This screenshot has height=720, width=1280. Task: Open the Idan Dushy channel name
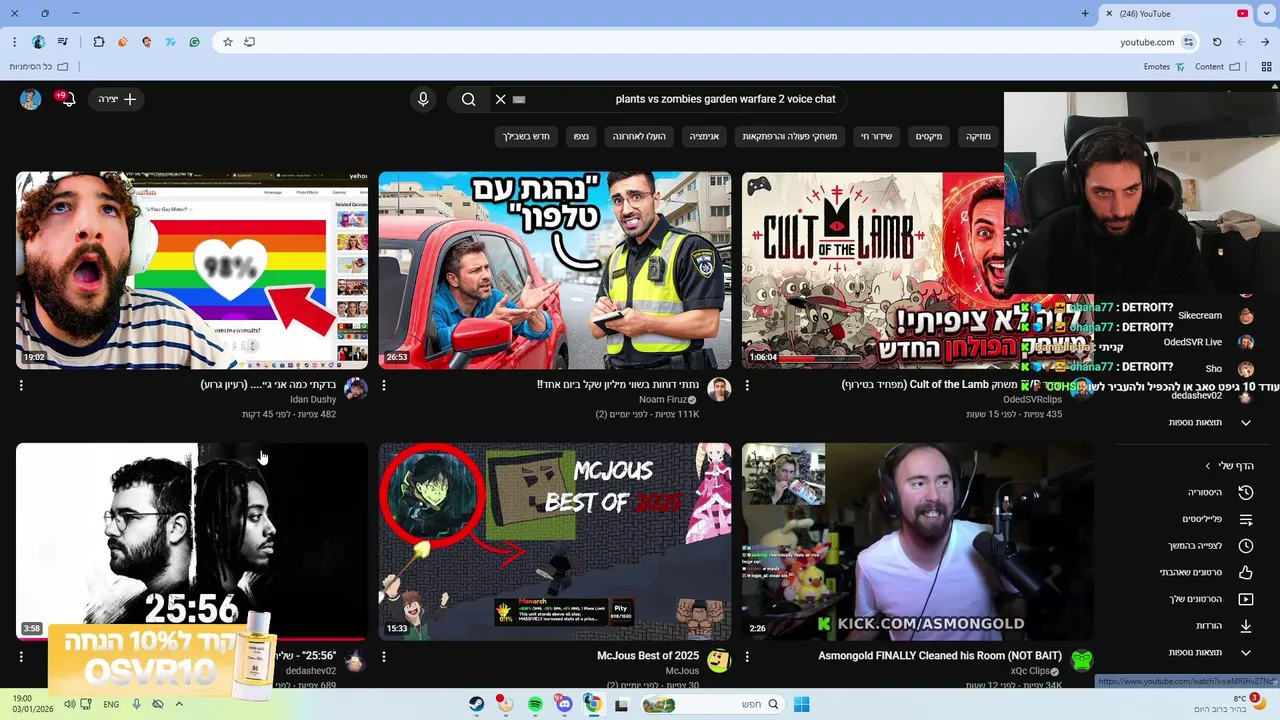pos(313,400)
